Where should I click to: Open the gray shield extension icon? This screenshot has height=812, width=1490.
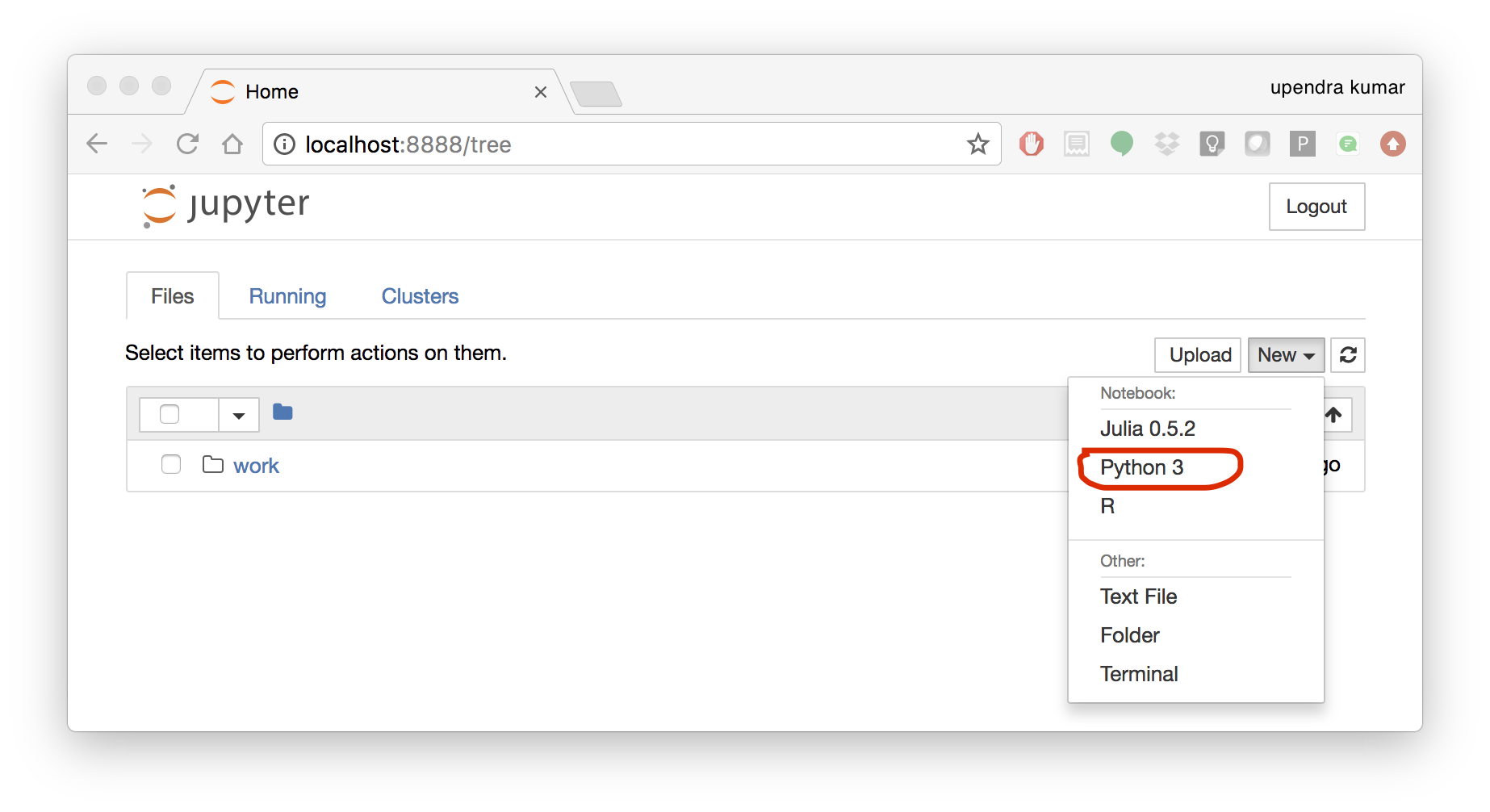pos(1258,144)
